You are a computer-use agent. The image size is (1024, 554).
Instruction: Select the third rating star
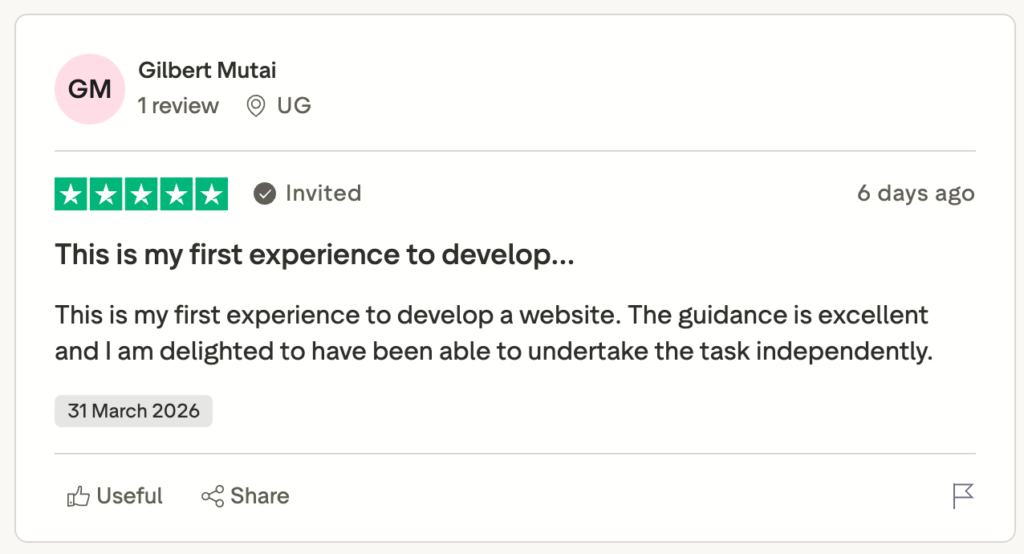(x=141, y=194)
